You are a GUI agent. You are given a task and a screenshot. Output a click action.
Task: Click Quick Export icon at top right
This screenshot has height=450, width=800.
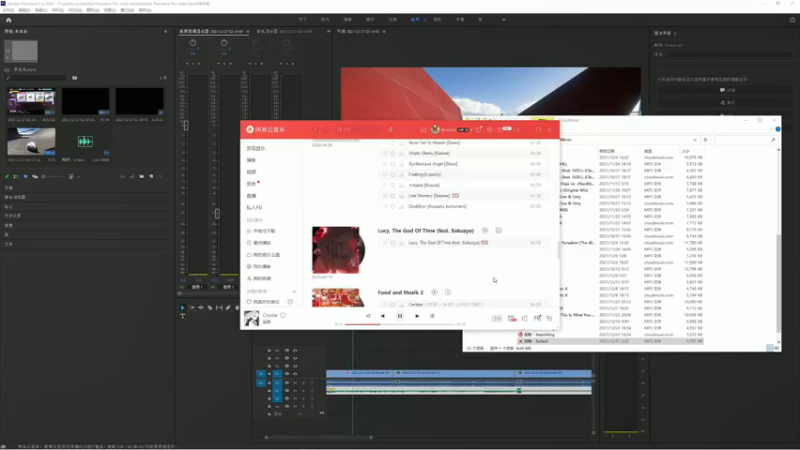pyautogui.click(x=792, y=20)
